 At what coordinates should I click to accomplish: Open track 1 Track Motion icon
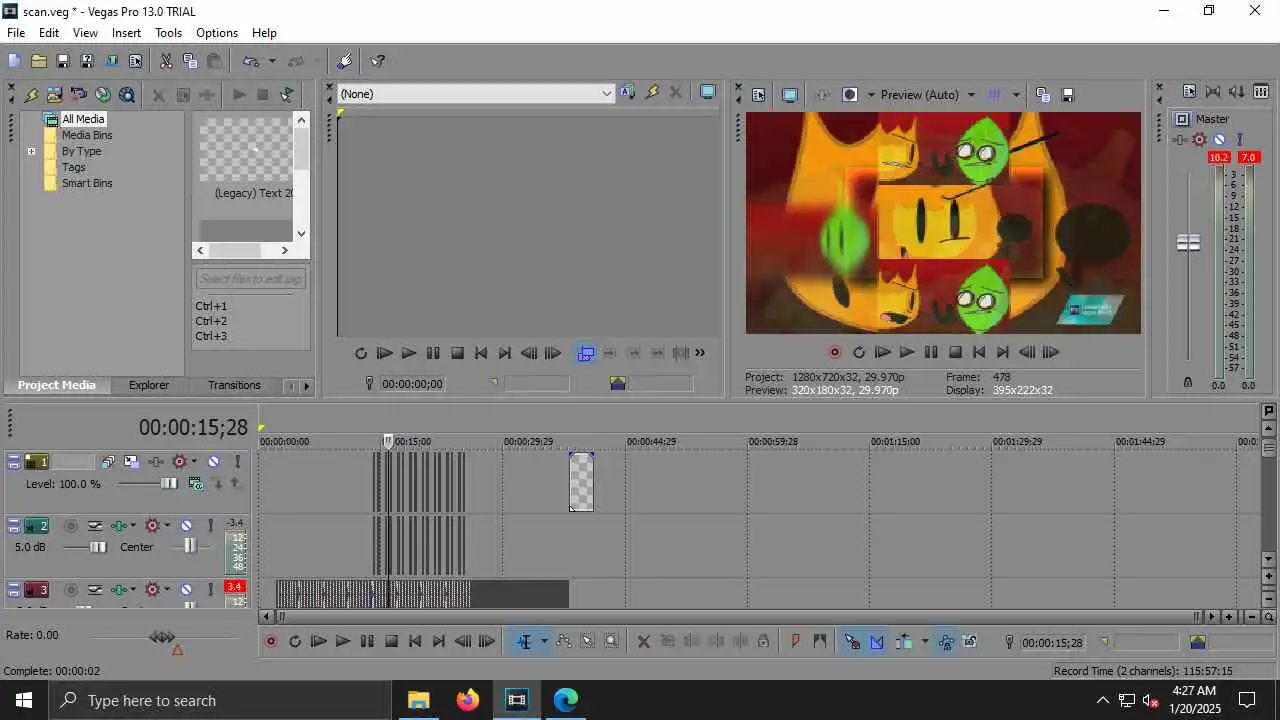[x=131, y=462]
